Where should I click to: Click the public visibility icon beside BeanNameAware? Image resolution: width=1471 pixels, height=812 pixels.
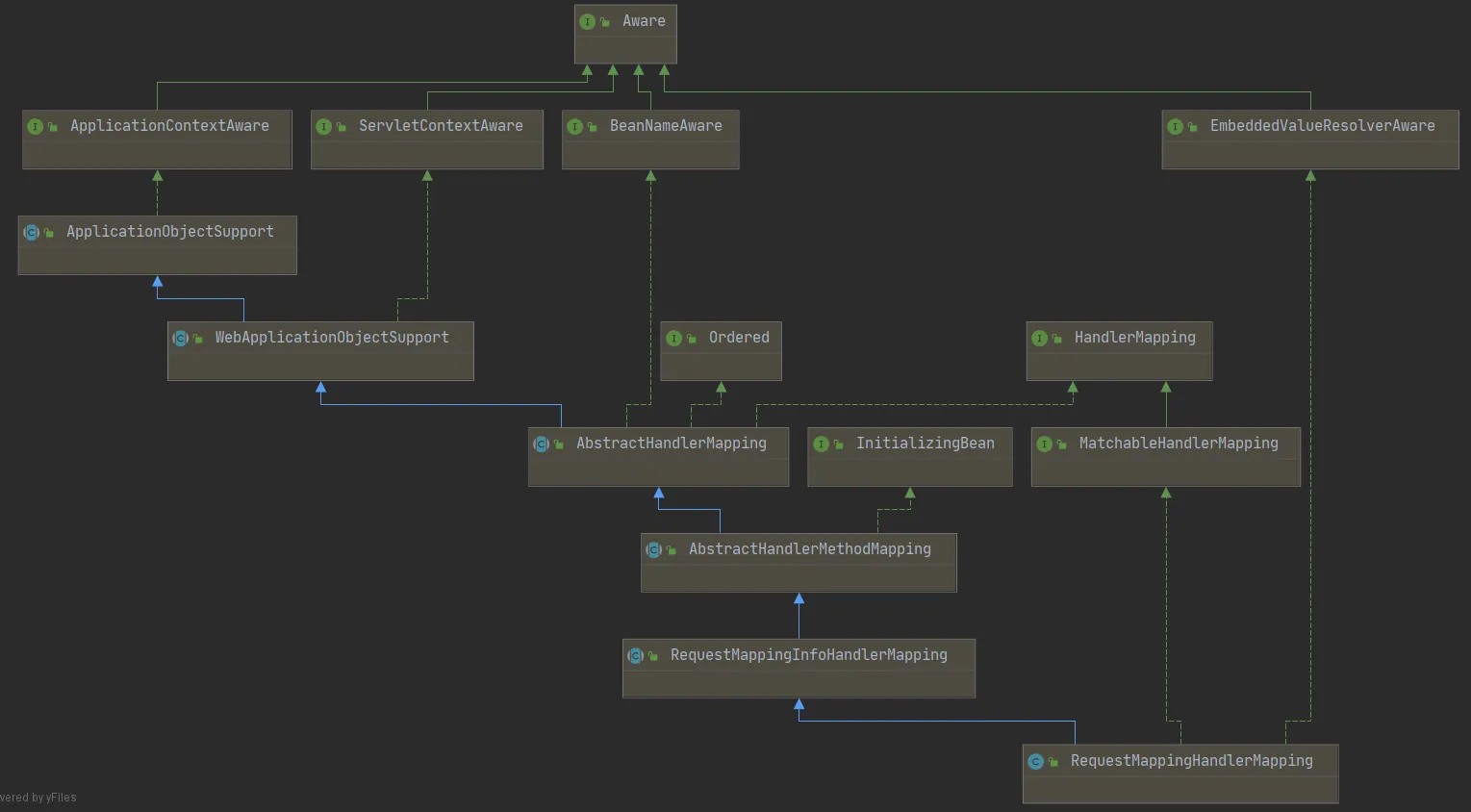point(592,127)
